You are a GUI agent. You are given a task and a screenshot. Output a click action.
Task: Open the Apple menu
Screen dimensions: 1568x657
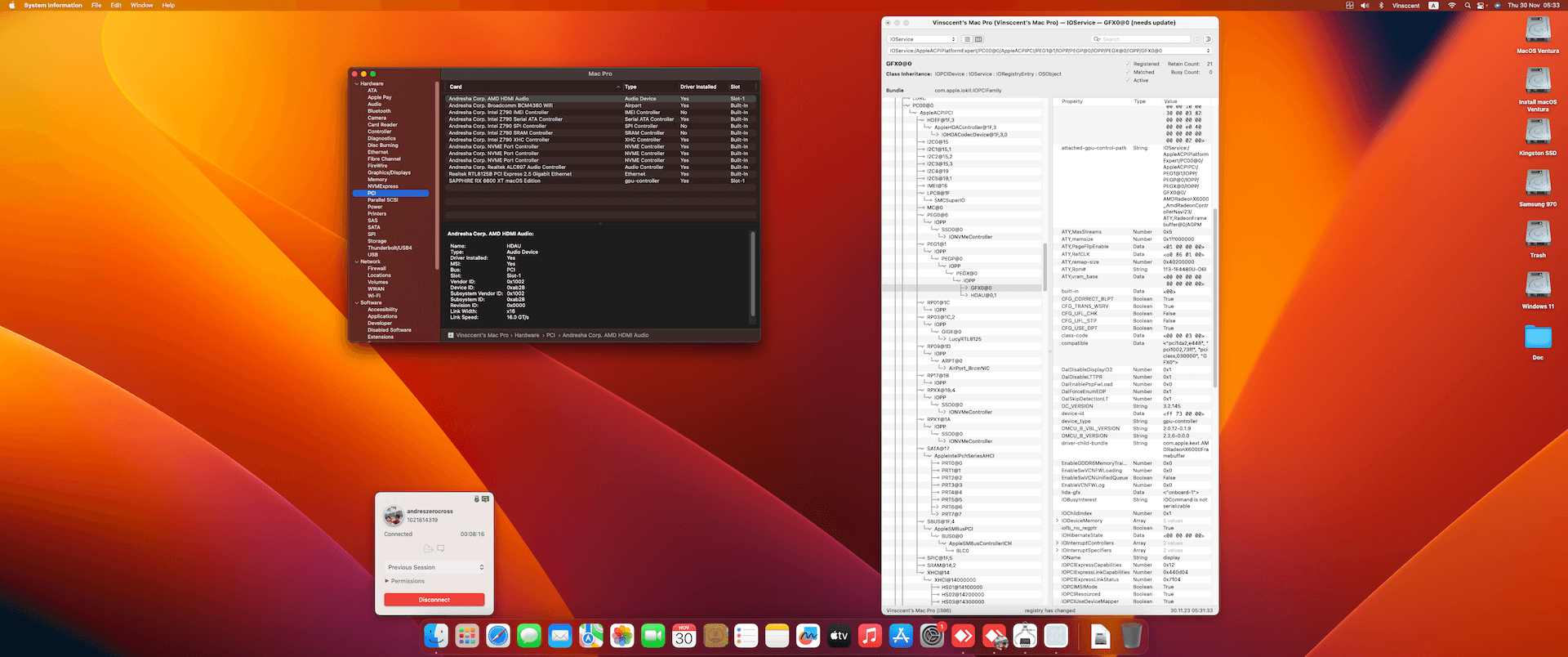click(11, 5)
